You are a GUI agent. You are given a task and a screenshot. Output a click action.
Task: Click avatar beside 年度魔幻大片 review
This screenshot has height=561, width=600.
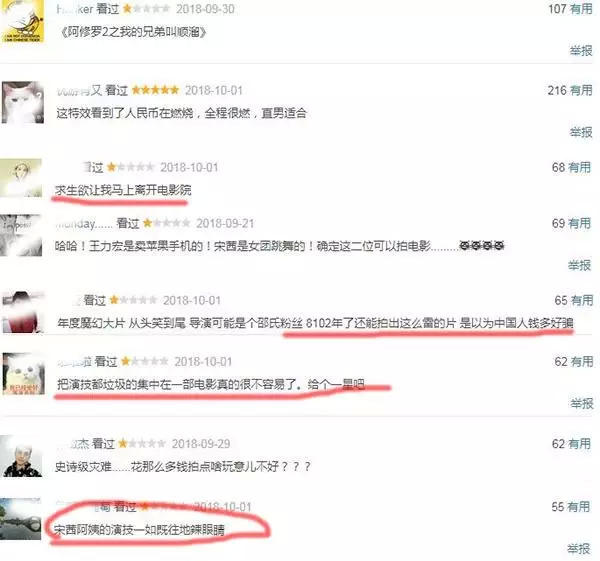pos(23,312)
